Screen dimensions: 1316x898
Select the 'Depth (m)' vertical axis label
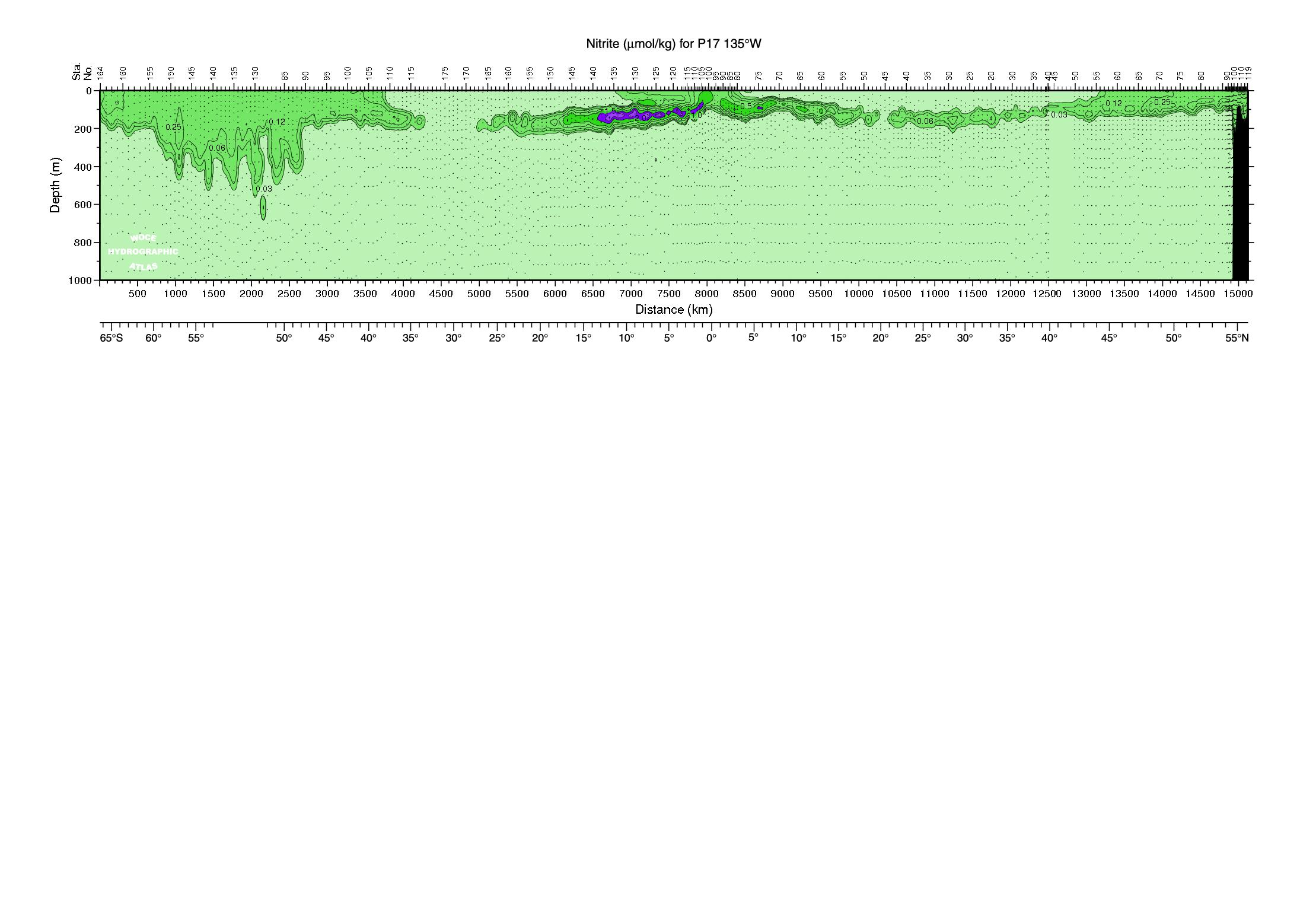click(56, 185)
